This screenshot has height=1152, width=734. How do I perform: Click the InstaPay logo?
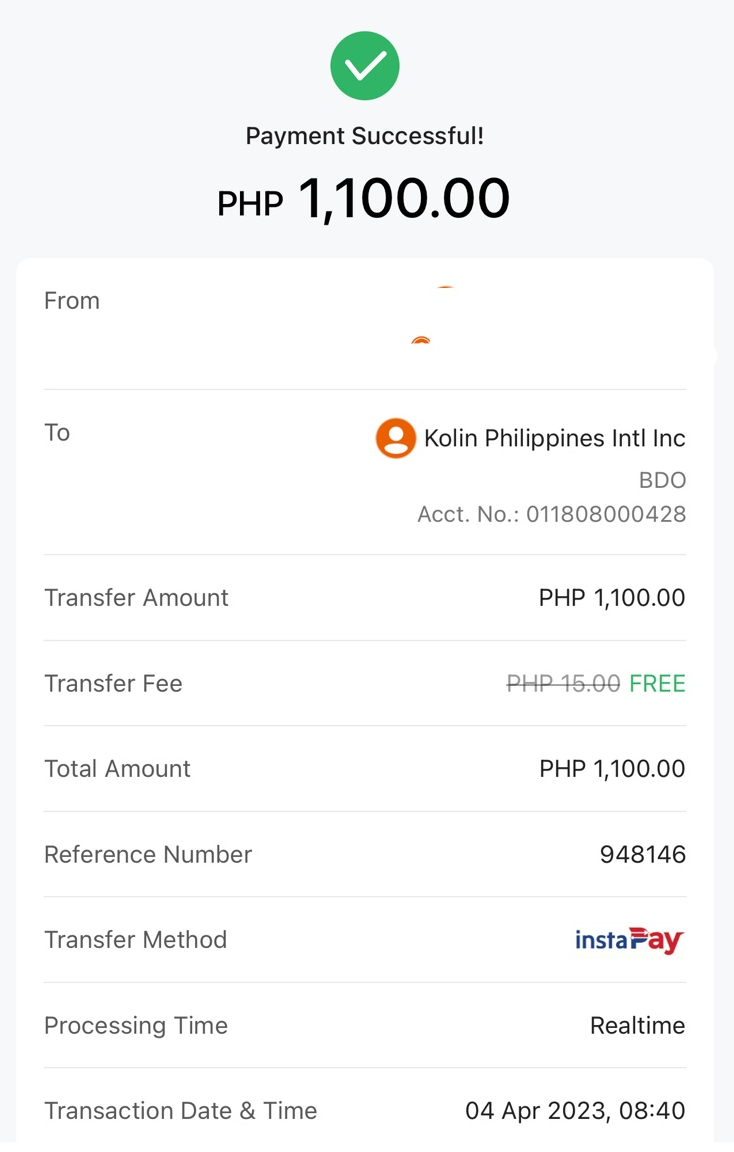(x=629, y=940)
